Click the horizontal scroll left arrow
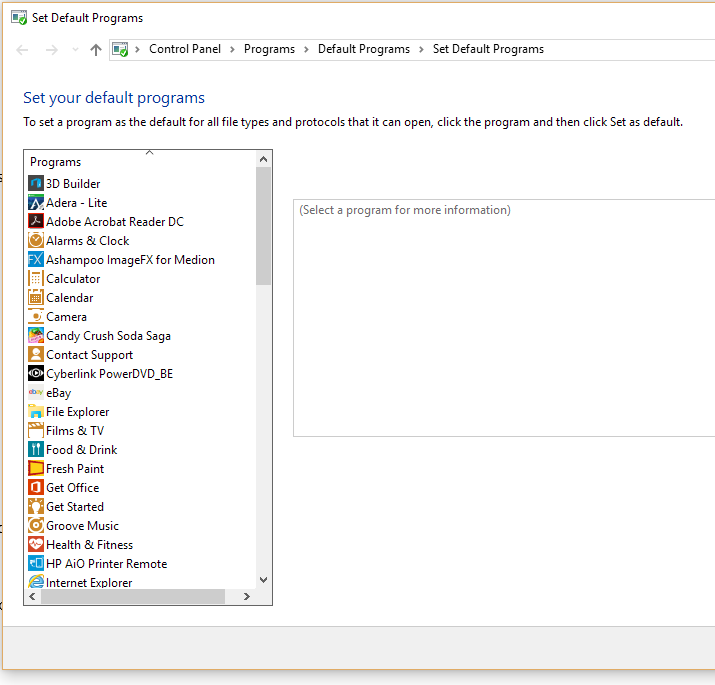 coord(32,597)
